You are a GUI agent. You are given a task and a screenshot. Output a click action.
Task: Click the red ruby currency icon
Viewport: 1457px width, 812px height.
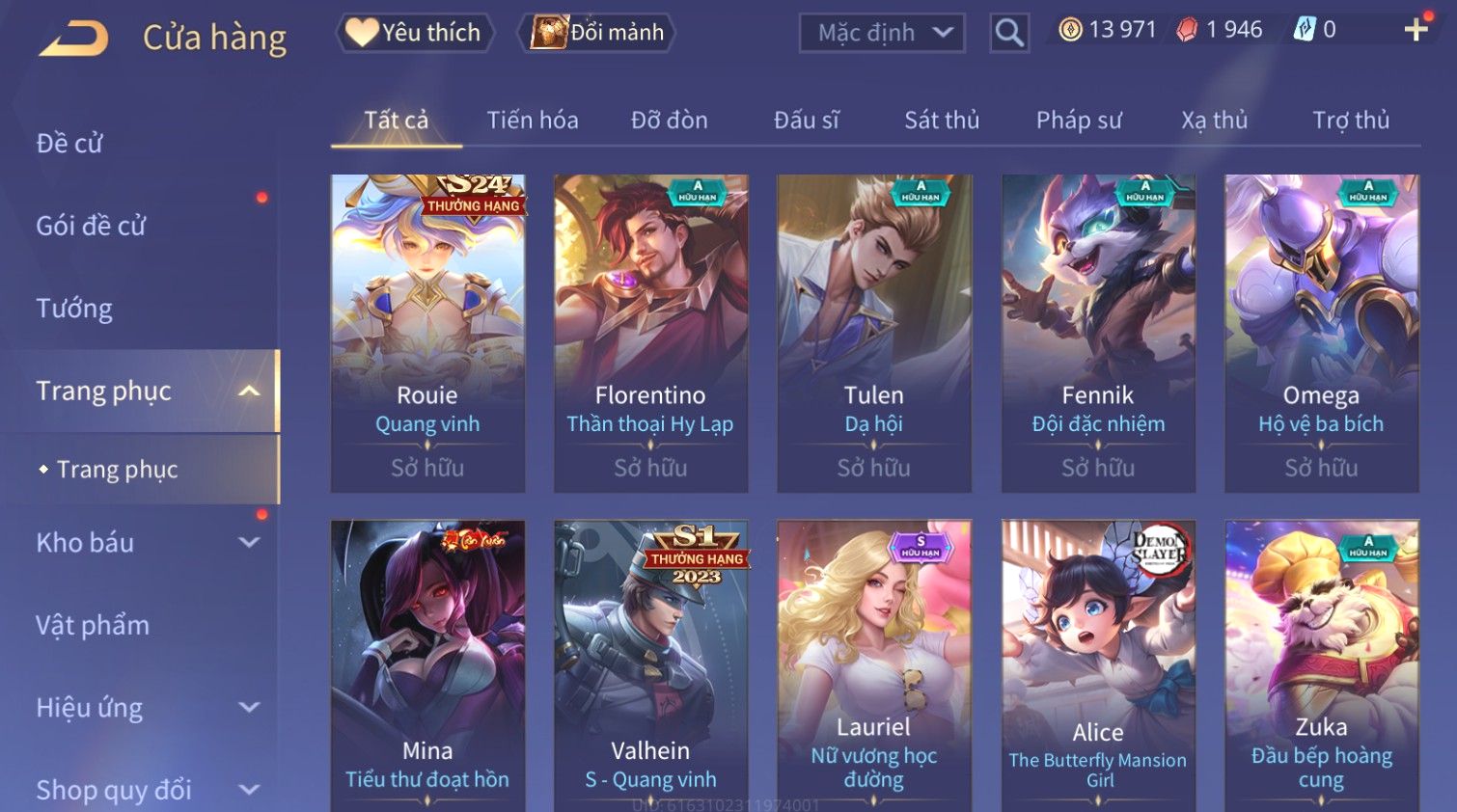pyautogui.click(x=1187, y=30)
